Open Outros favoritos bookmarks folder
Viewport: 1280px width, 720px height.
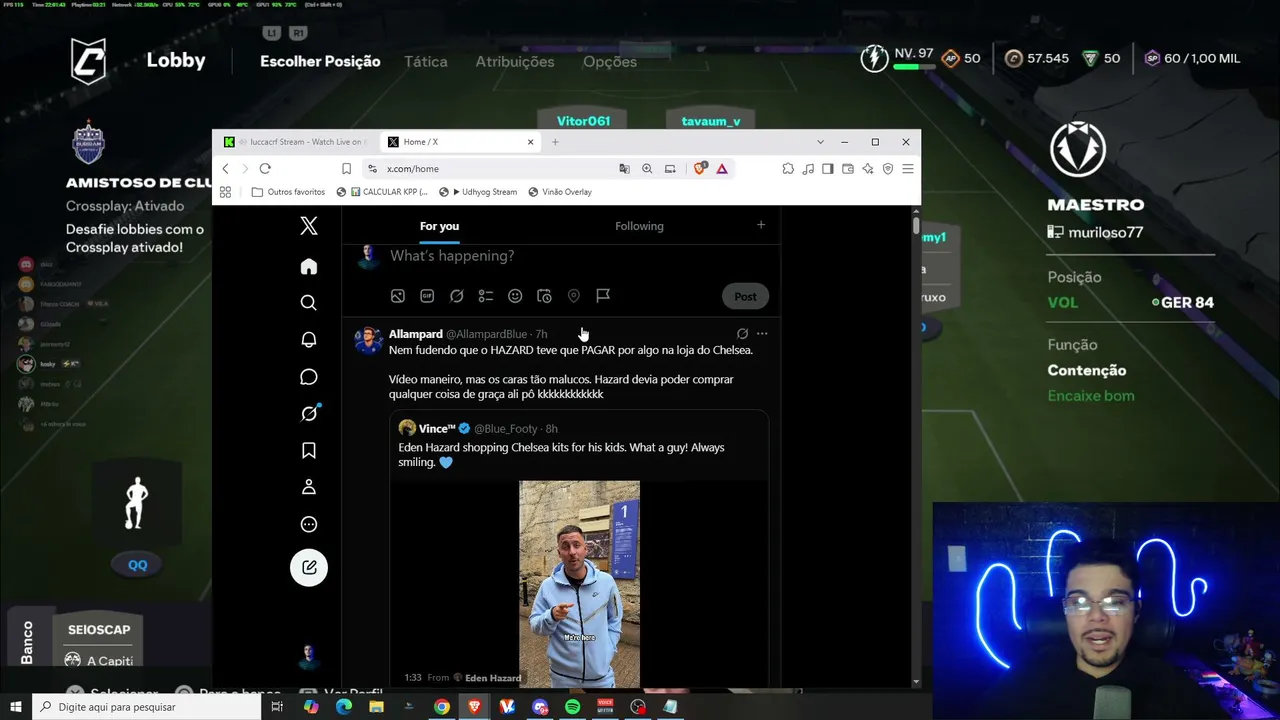tap(288, 192)
